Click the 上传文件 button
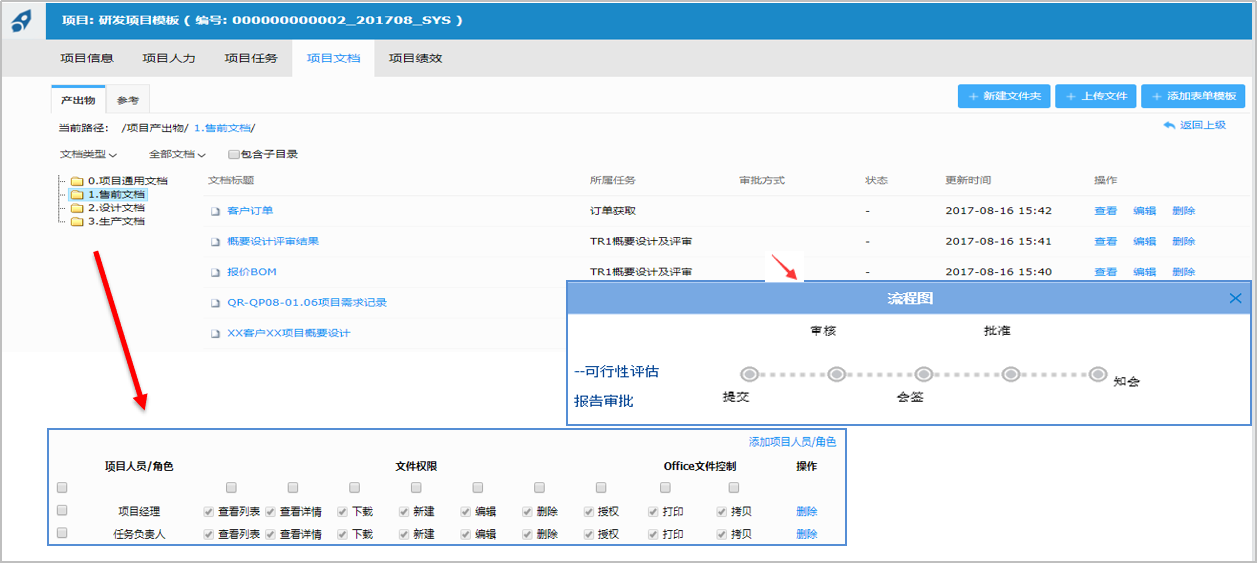The height and width of the screenshot is (564, 1257). pos(1095,97)
